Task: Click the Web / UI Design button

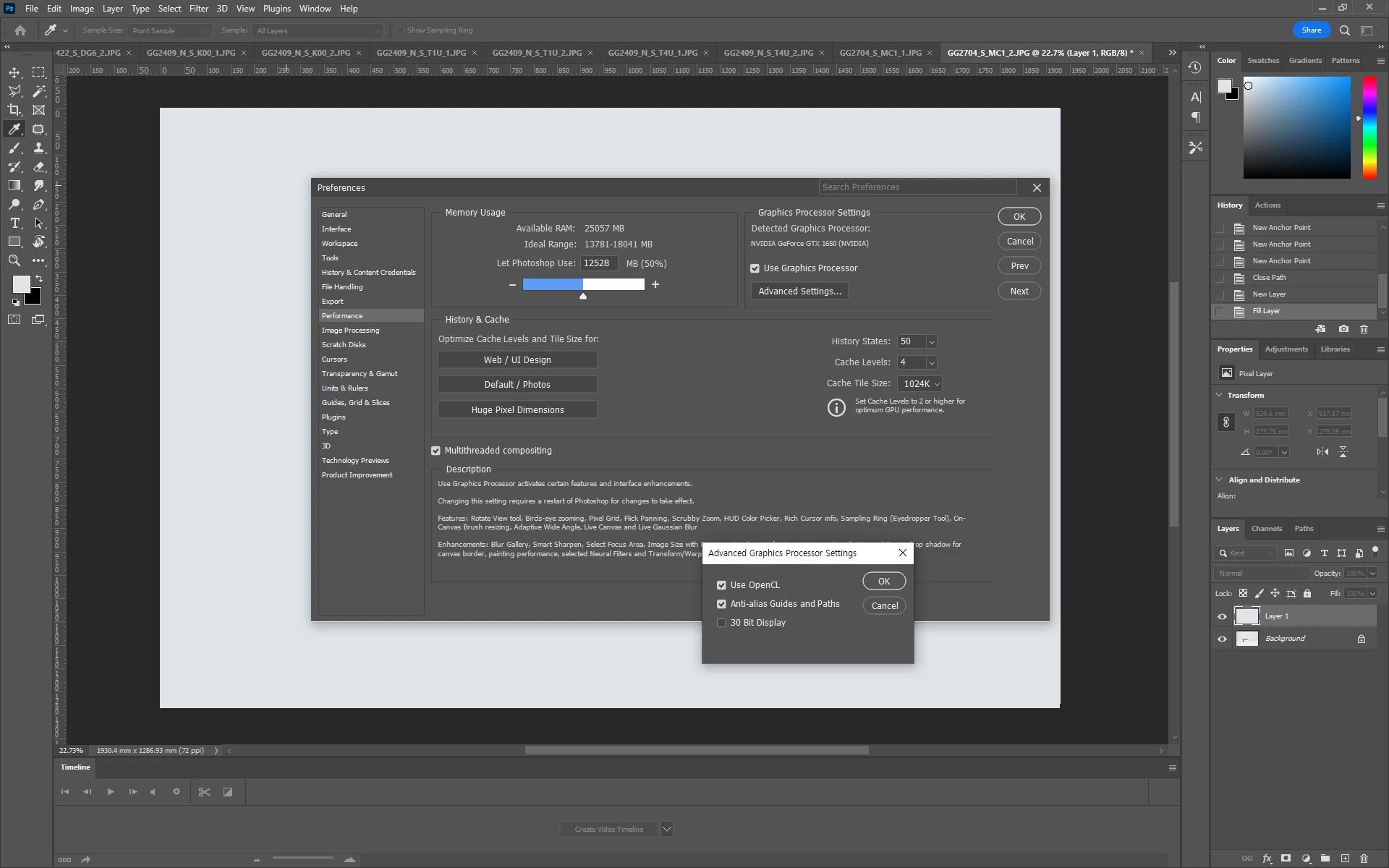Action: 517,360
